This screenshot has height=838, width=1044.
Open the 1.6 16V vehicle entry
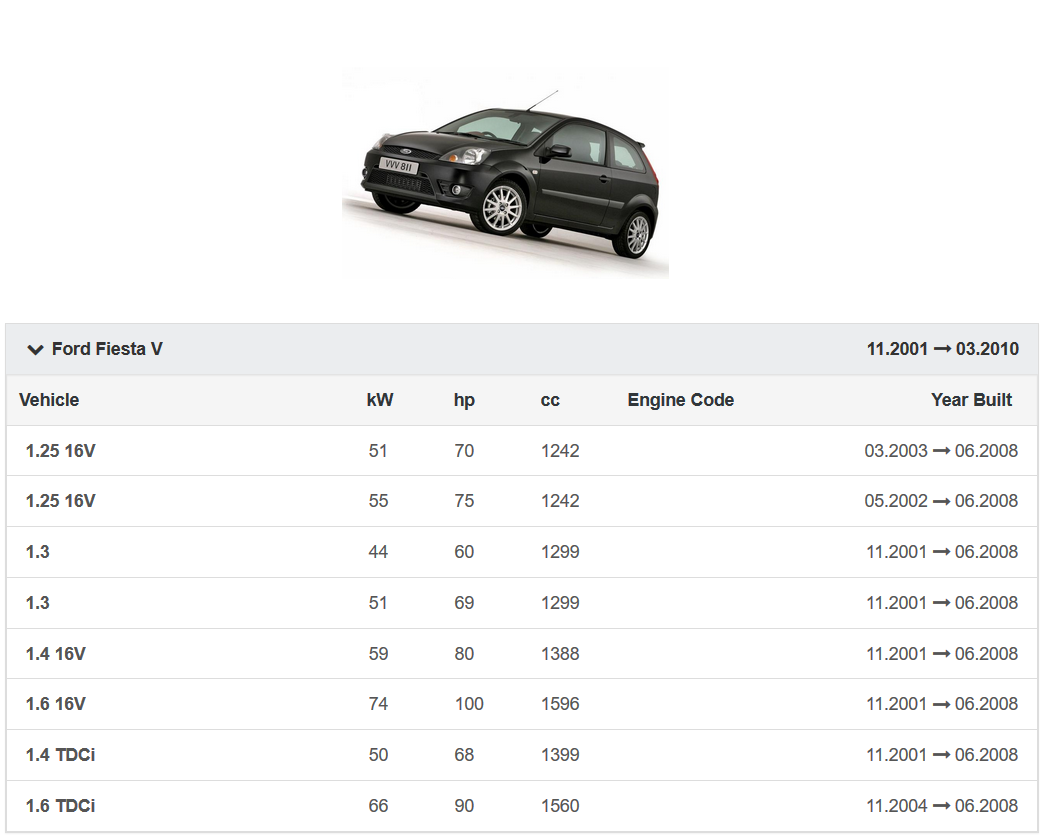click(56, 704)
